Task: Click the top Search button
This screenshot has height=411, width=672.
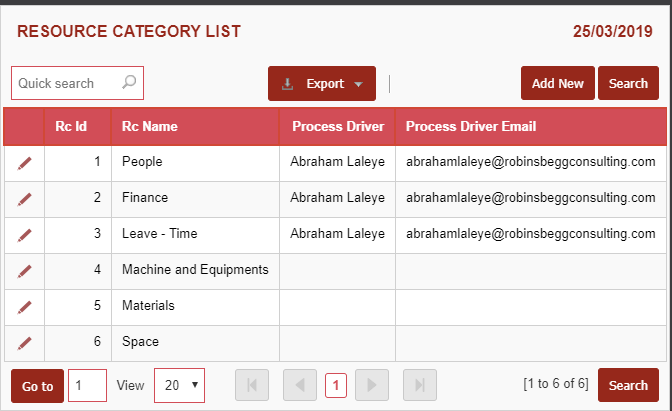Action: click(x=628, y=84)
